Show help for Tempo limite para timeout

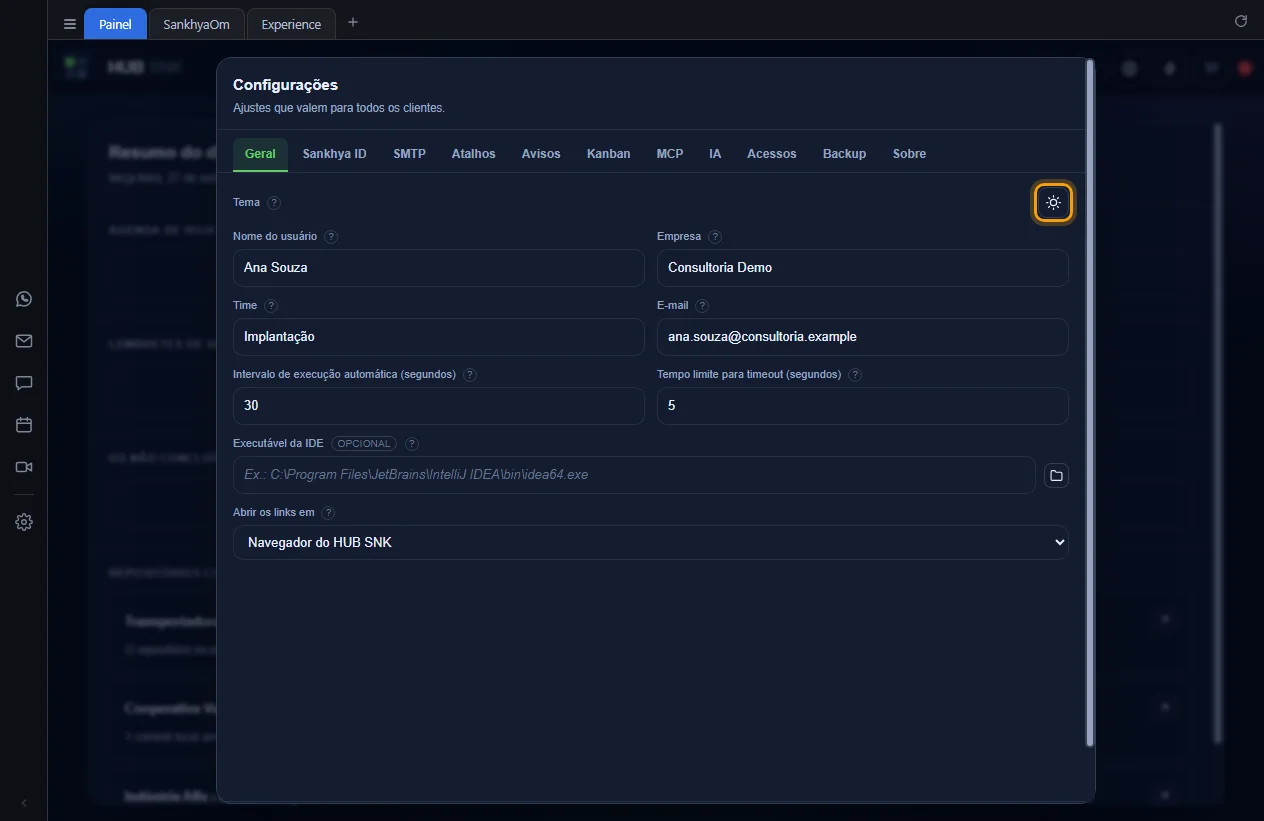855,375
